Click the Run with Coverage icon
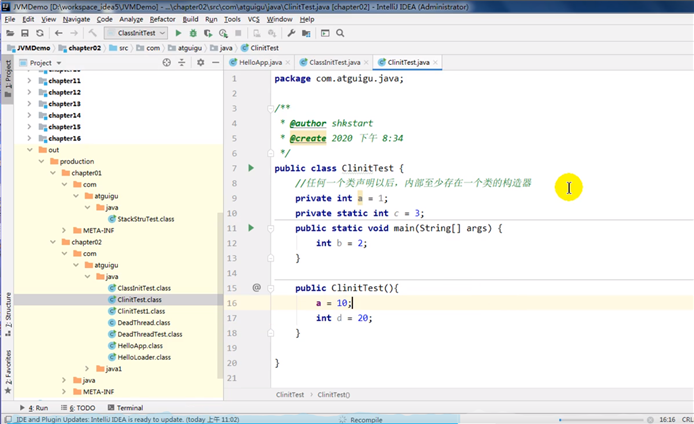694x424 pixels. coord(208,33)
